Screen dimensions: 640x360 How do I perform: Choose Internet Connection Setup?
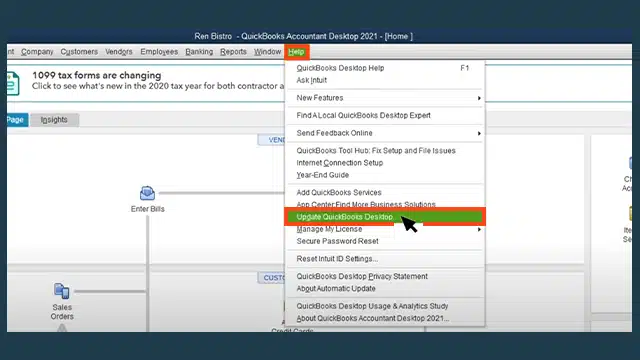384,163
